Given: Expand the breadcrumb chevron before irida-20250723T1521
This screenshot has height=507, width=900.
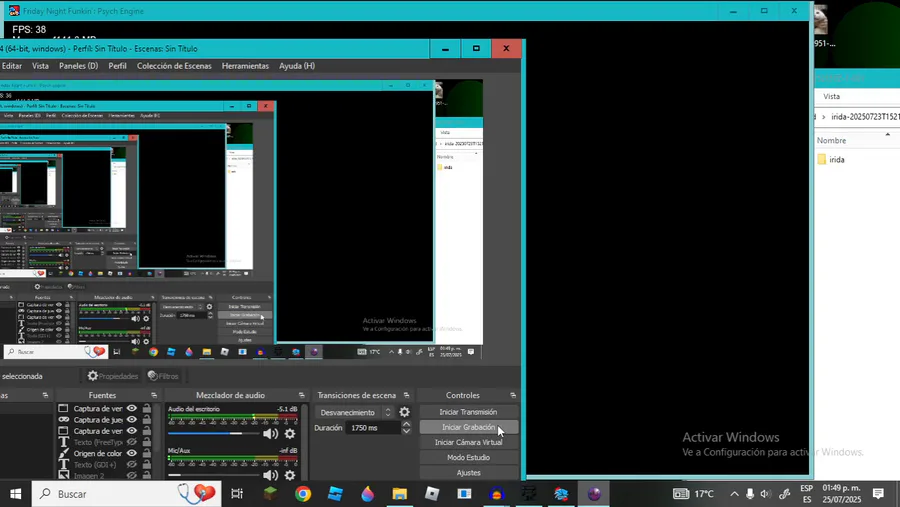Looking at the screenshot, I should tap(824, 117).
